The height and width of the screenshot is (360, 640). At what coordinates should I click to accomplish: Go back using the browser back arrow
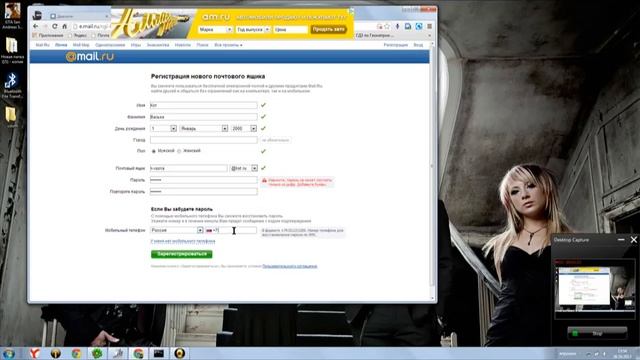[36, 26]
